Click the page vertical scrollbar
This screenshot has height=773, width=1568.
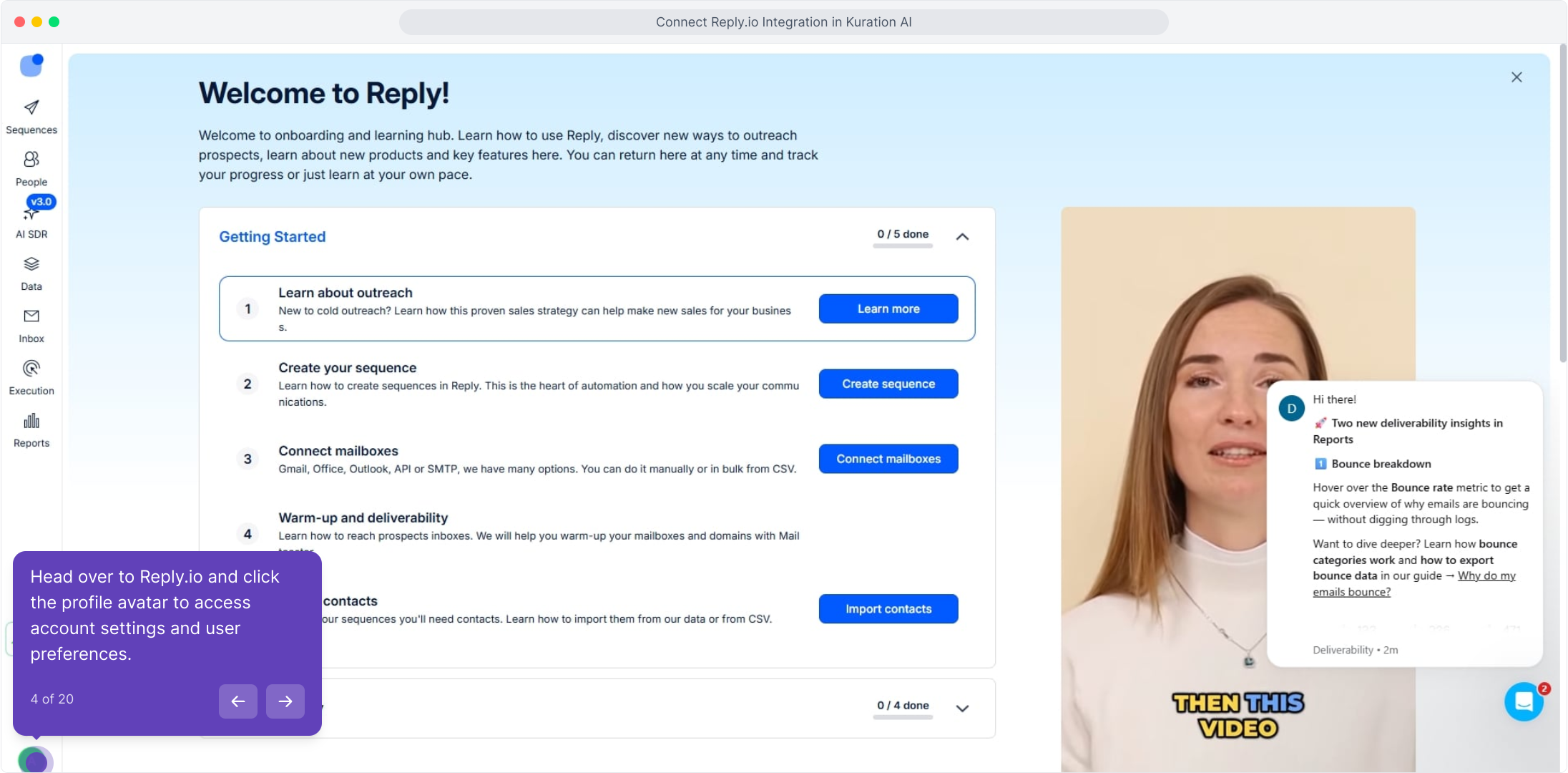(x=1563, y=204)
